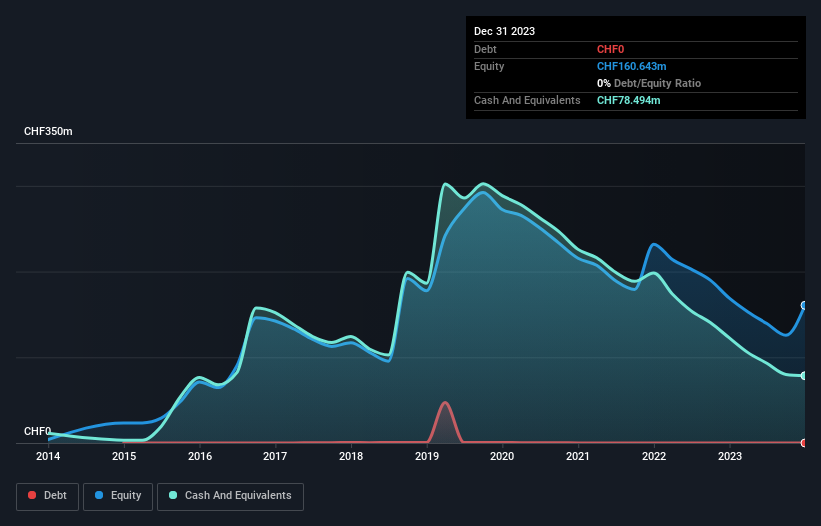Click the 2021 x-axis label
The image size is (821, 526).
pyautogui.click(x=578, y=456)
